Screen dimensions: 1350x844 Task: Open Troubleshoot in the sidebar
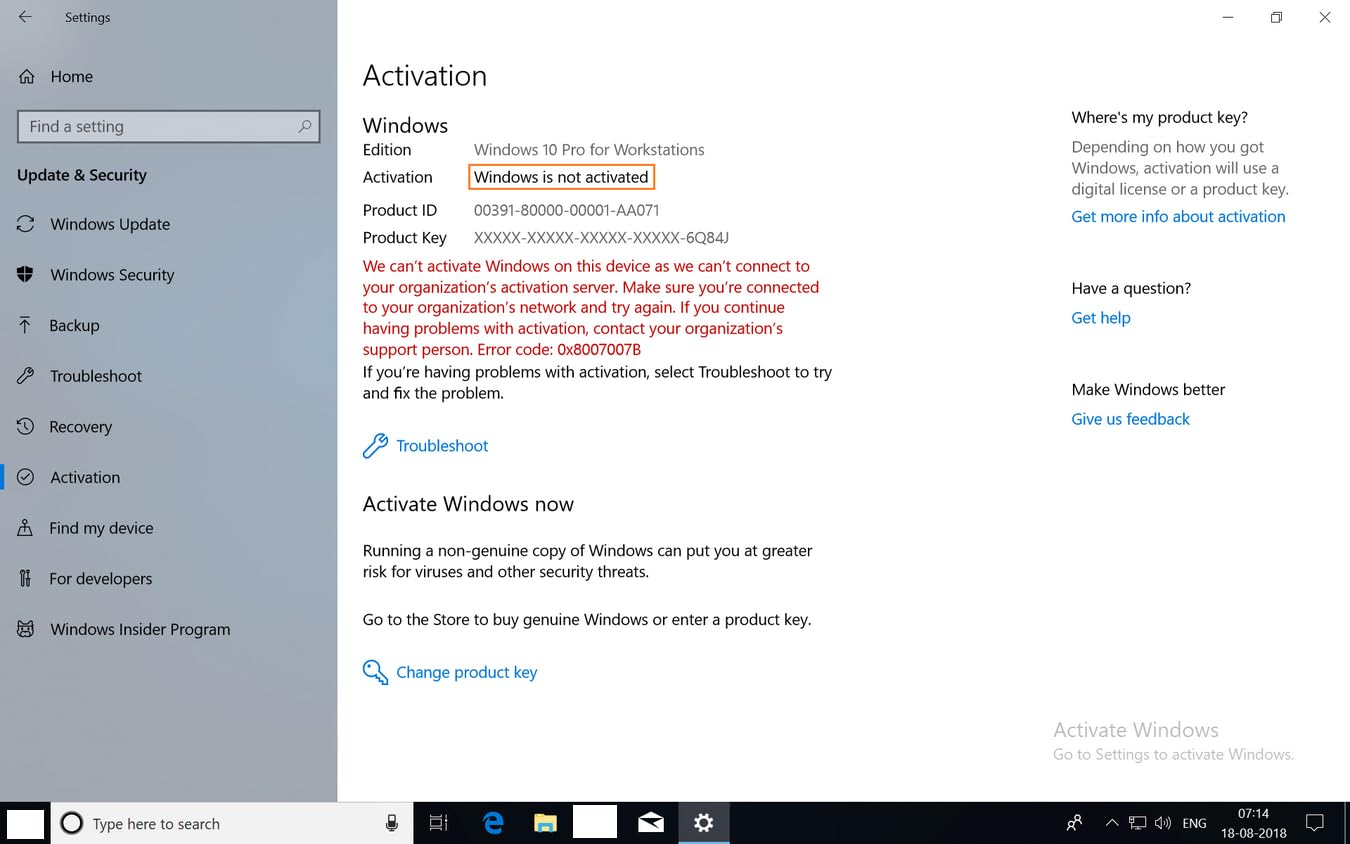click(96, 376)
